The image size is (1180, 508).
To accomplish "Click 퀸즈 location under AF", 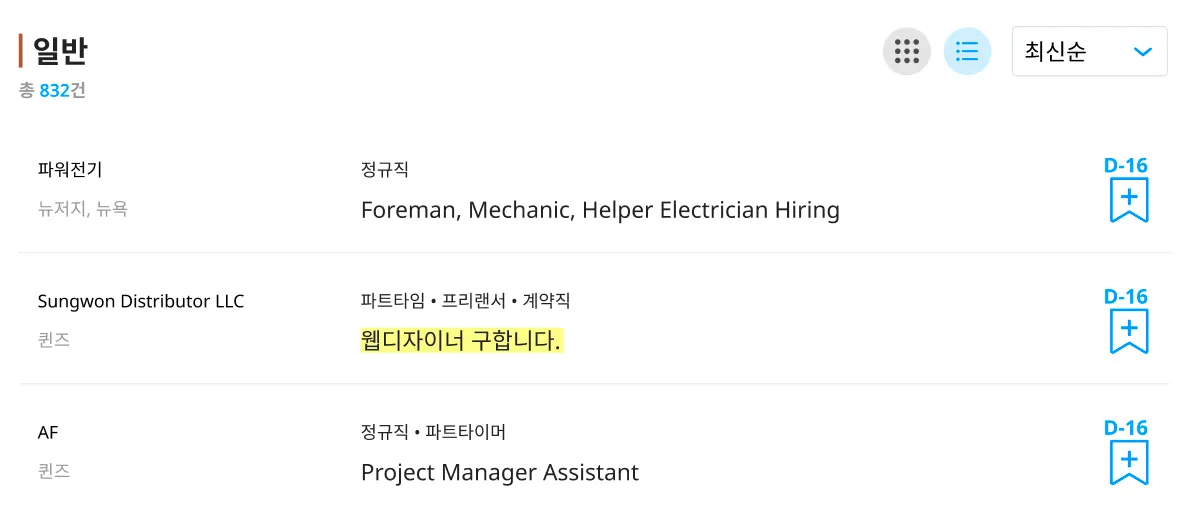I will [54, 471].
